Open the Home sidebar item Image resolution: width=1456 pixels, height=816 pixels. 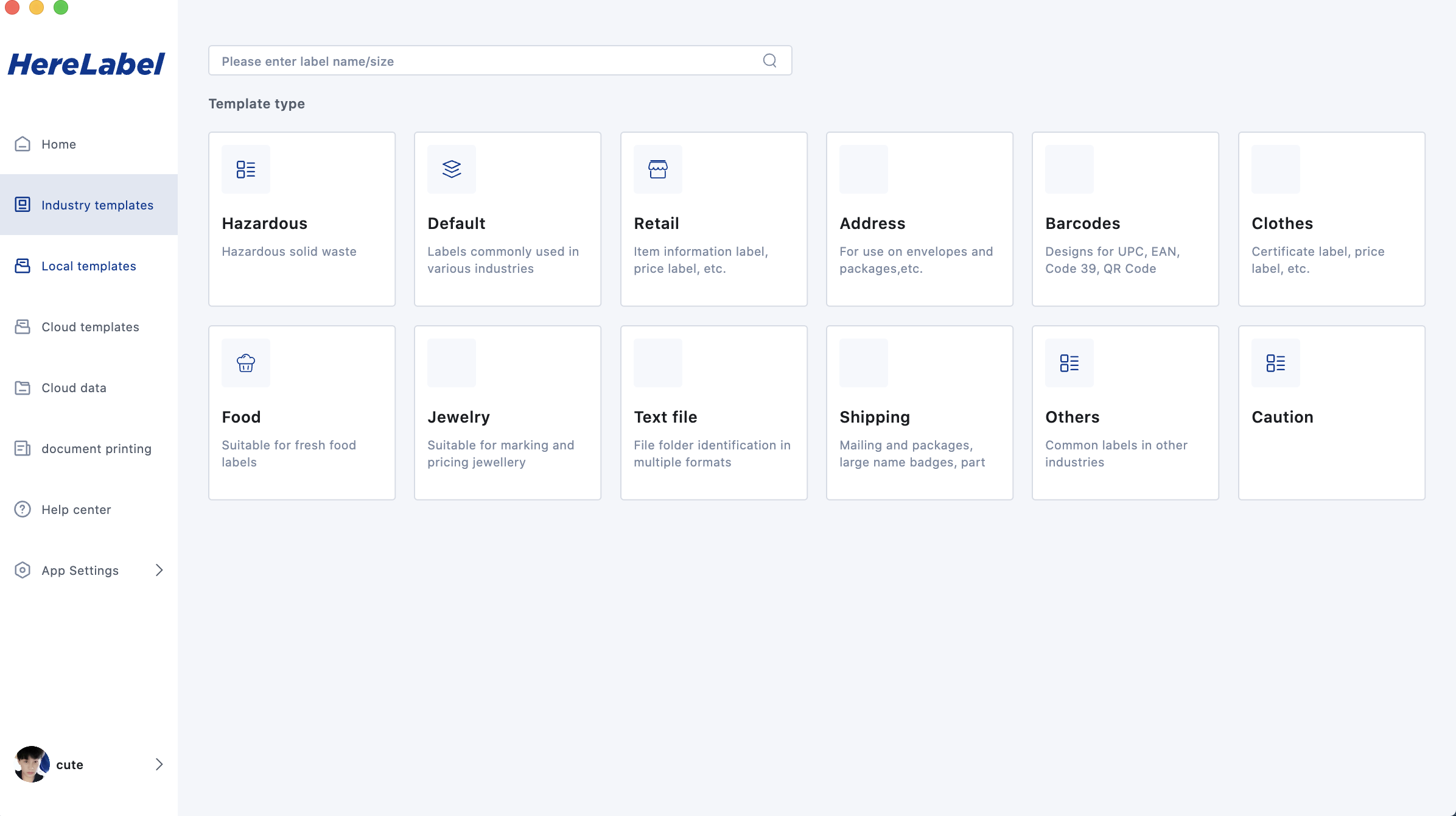point(58,144)
